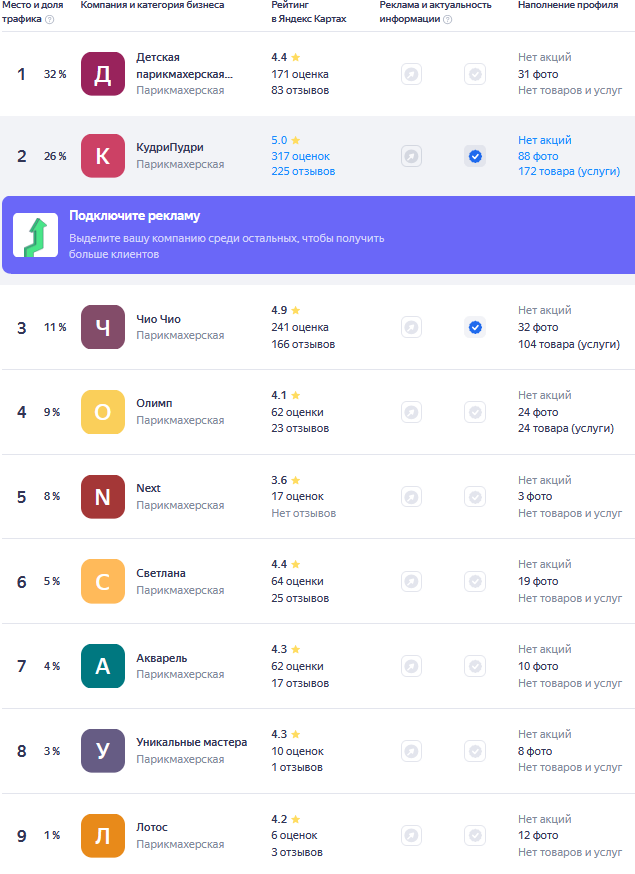The height and width of the screenshot is (874, 635).
Task: Select company name 'Детская парикмахерская...'
Action: coord(185,66)
